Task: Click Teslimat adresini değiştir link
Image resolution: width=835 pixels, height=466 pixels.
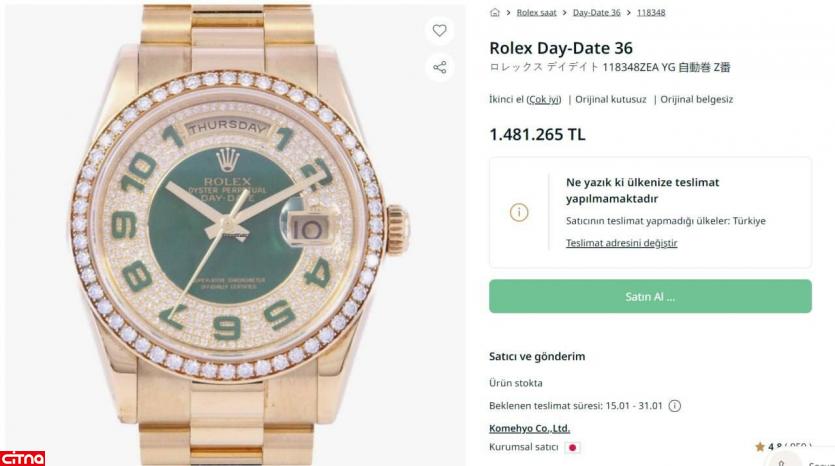Action: [621, 243]
